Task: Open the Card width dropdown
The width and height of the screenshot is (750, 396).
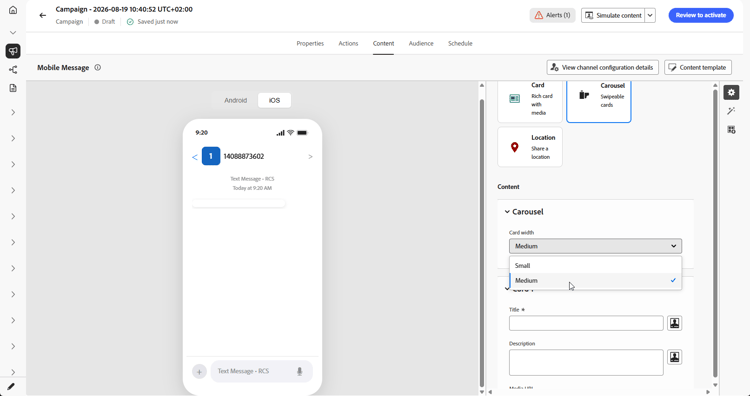Action: (x=595, y=246)
